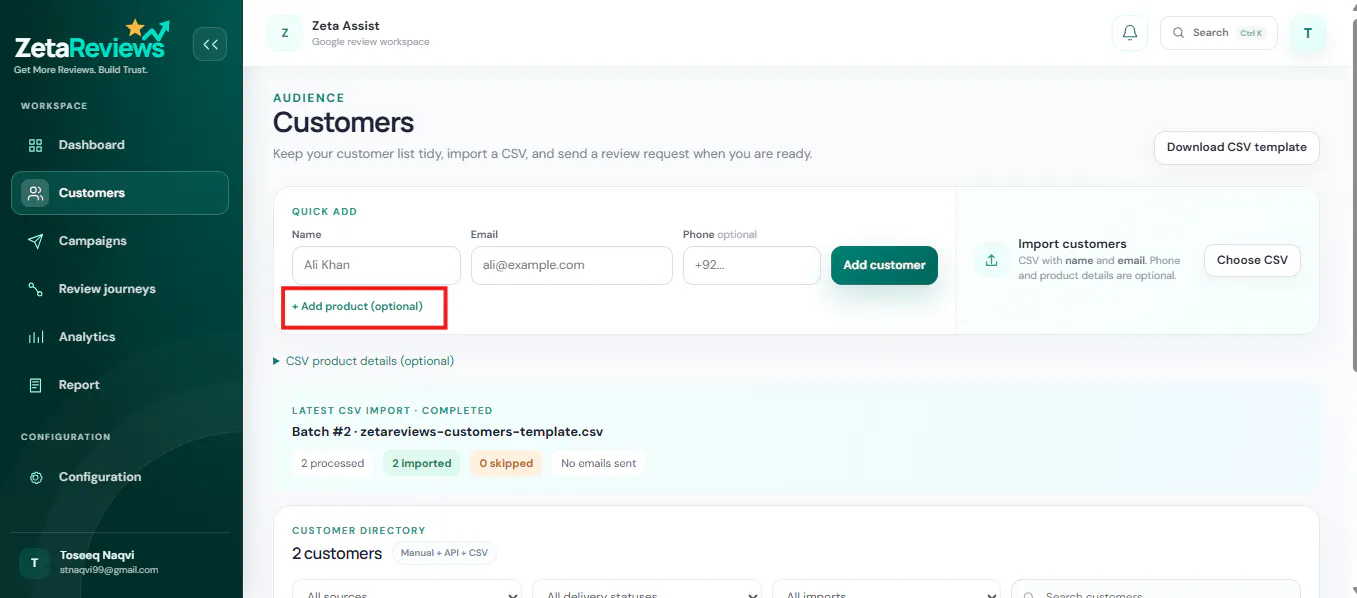The width and height of the screenshot is (1357, 598).
Task: Click the "No emails sent" badge
Action: tap(599, 463)
